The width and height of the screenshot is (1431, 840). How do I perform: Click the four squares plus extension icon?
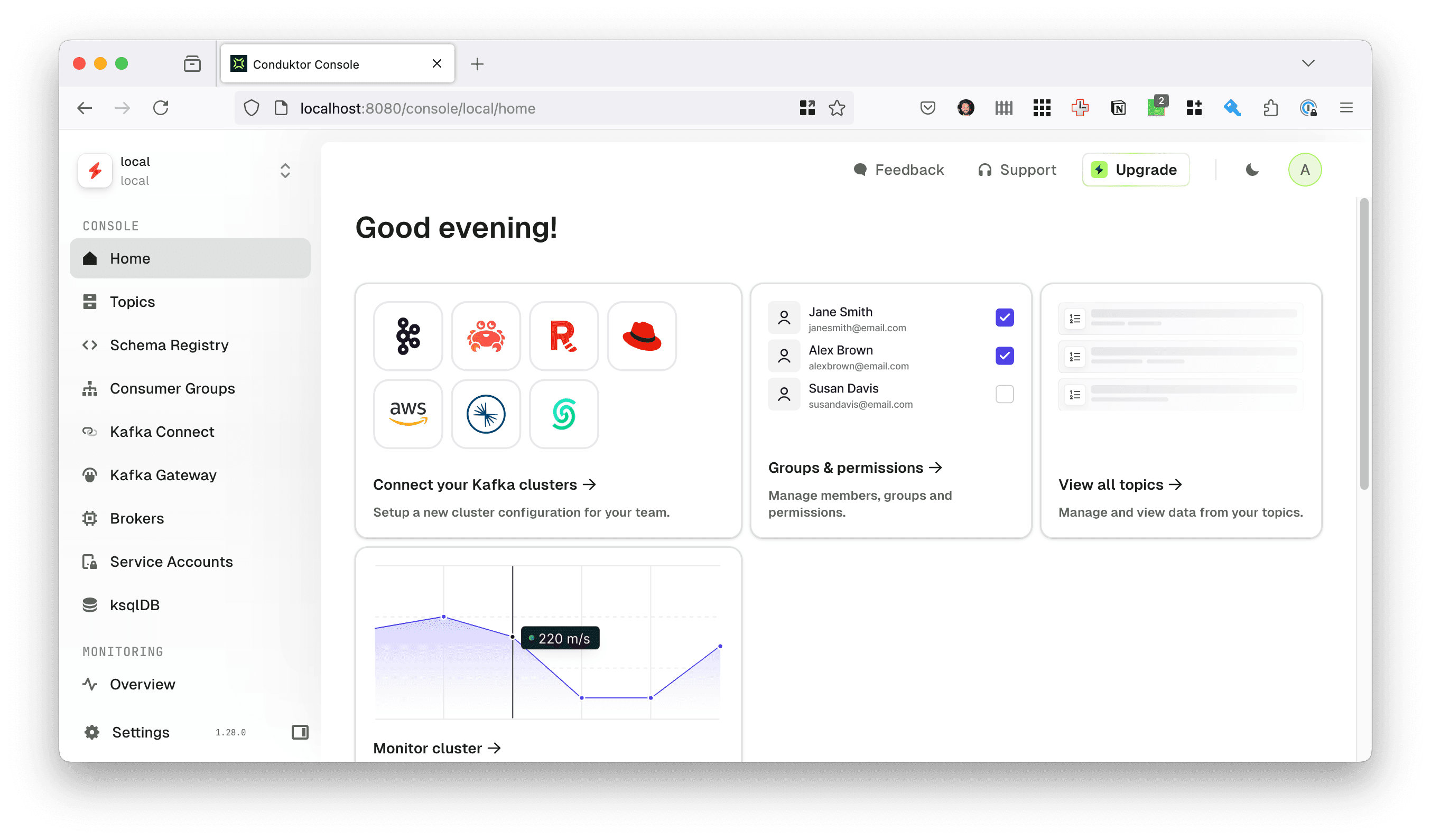[1194, 108]
